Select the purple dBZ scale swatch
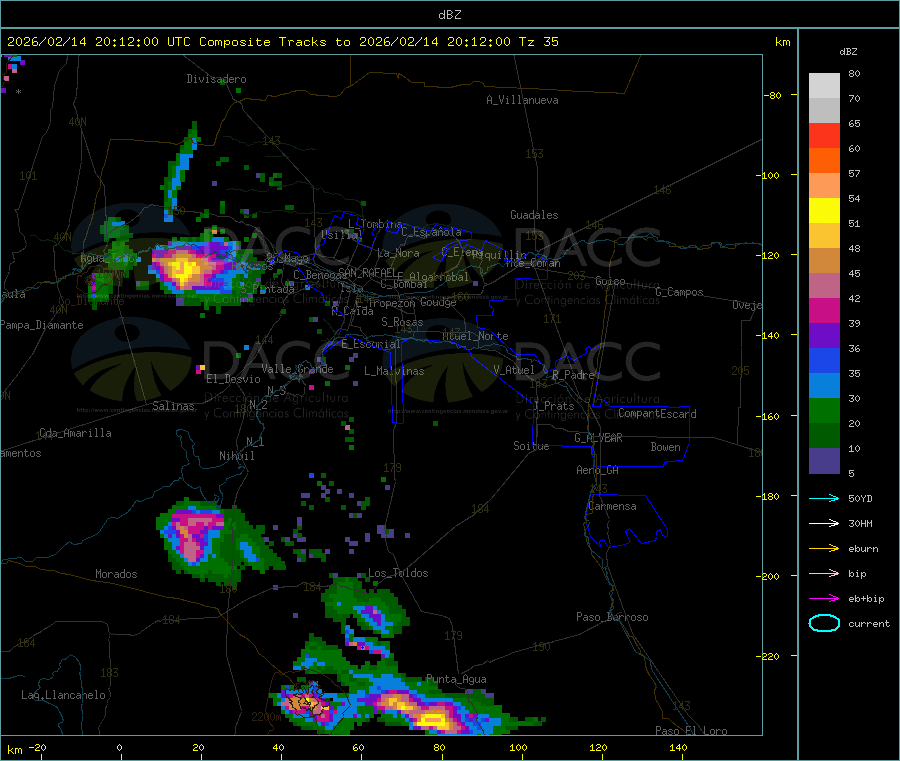This screenshot has width=900, height=761. click(x=824, y=336)
